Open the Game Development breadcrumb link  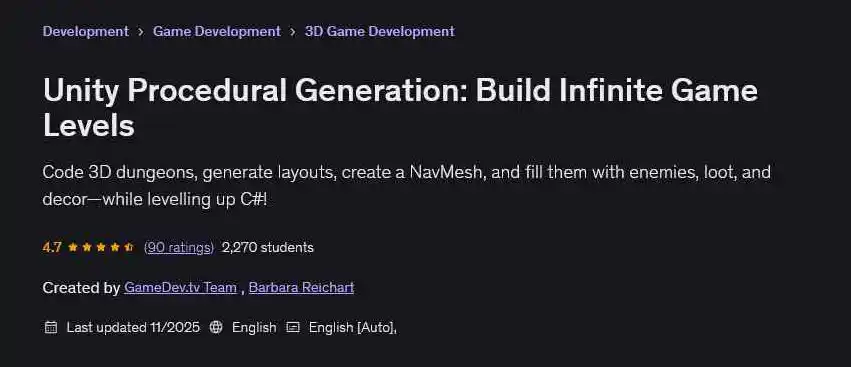coord(217,31)
